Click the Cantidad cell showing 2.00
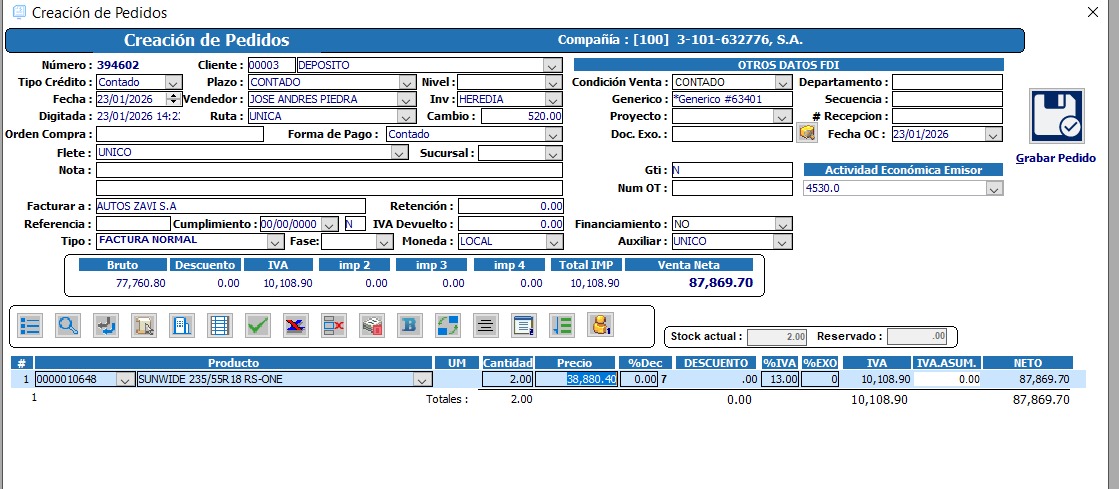Screen dimensions: 1119x489 click(508, 379)
